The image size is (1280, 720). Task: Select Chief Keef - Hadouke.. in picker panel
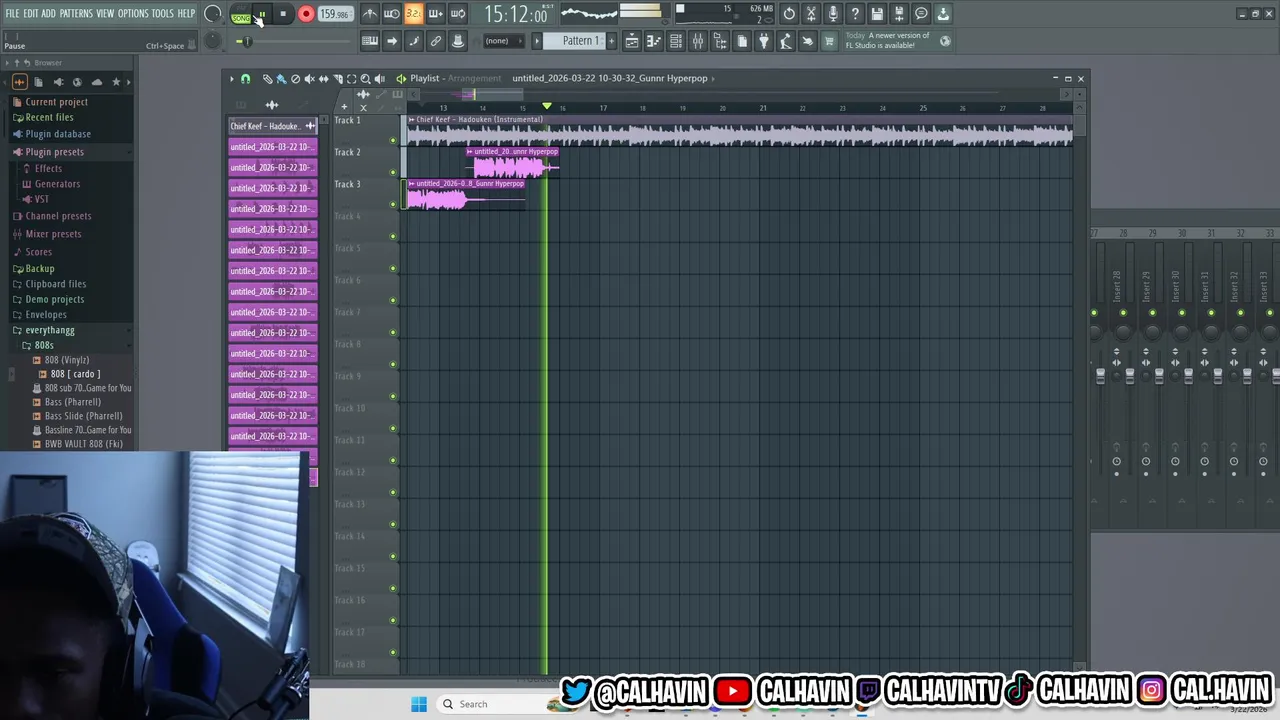[x=273, y=126]
